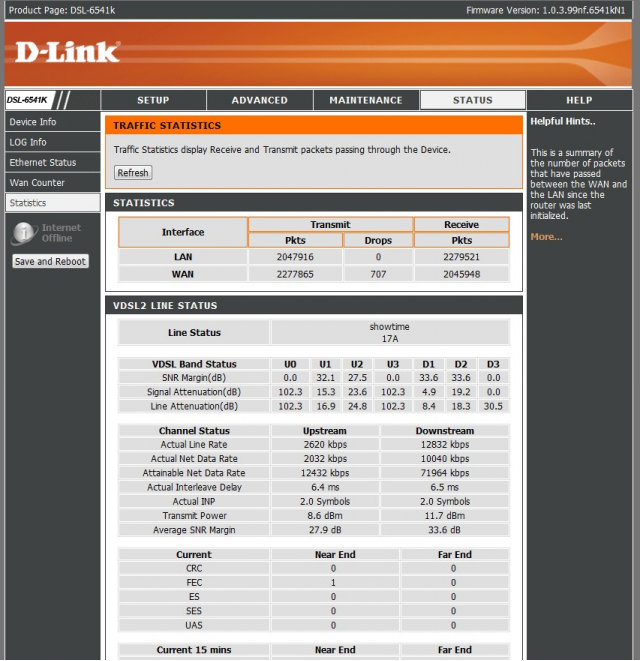640x661 pixels.
Task: Click WAN drops value 707
Action: [378, 274]
